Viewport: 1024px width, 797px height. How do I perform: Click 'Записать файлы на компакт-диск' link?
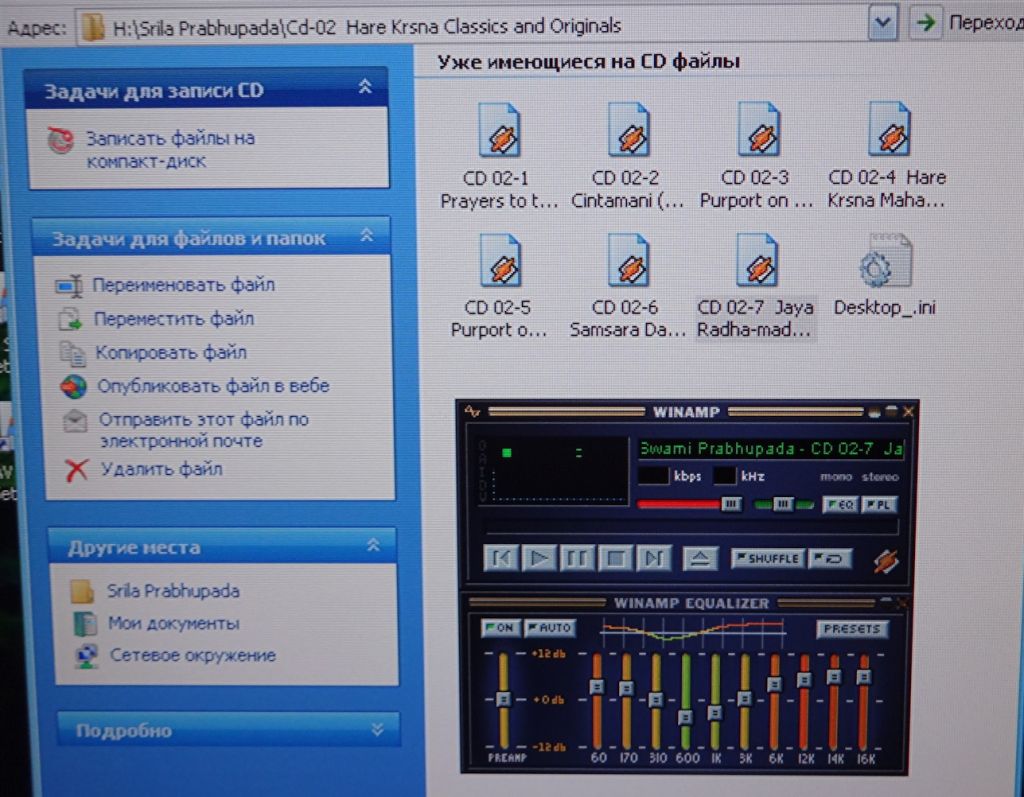point(170,150)
